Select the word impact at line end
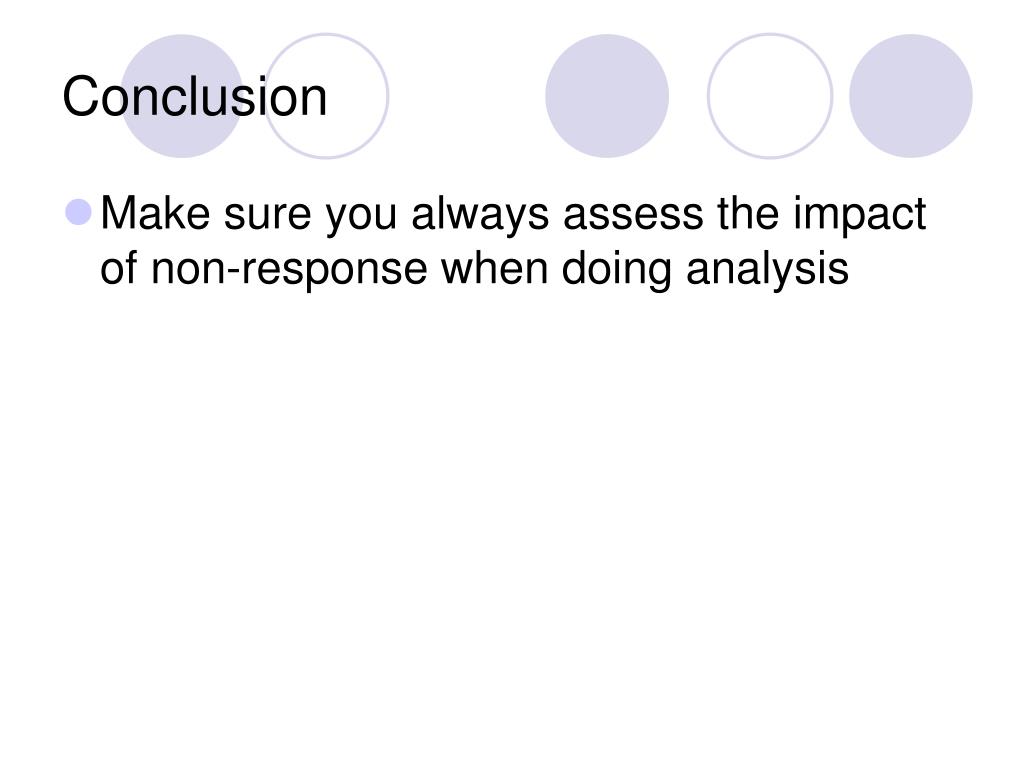Viewport: 1024px width, 768px height. coord(859,215)
